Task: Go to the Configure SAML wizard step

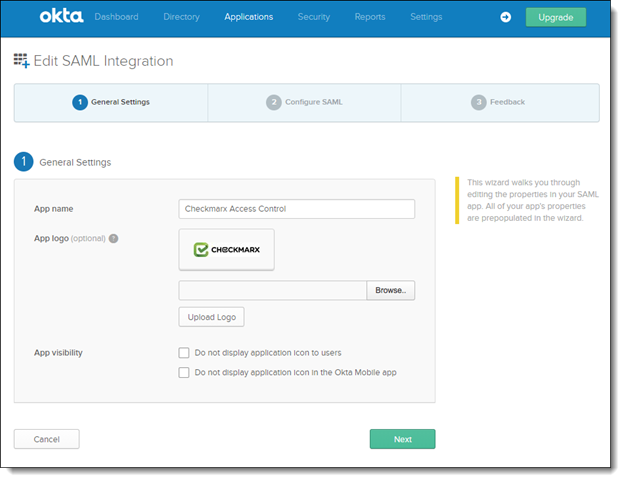Action: [x=304, y=102]
